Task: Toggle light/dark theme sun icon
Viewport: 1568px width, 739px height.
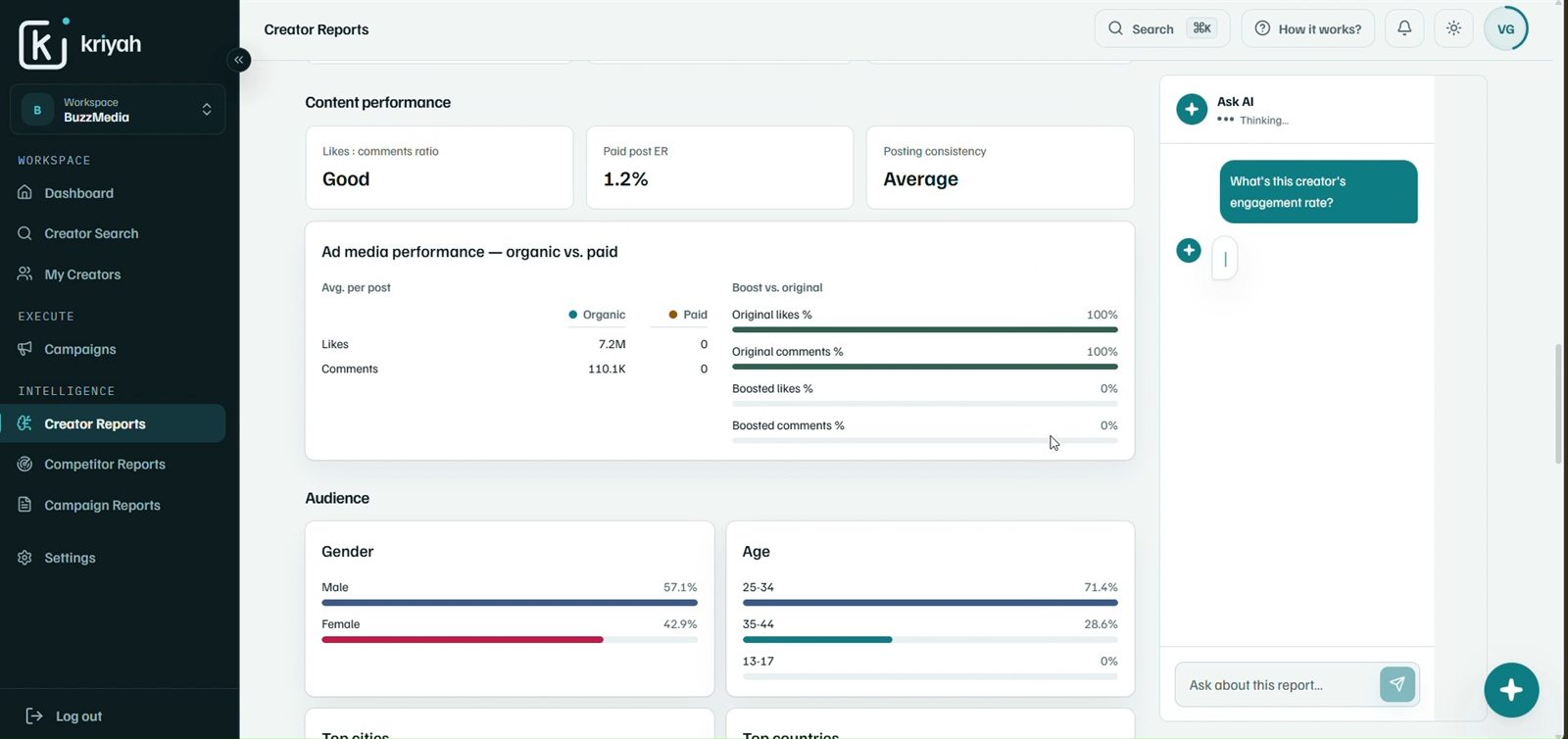Action: (x=1454, y=28)
